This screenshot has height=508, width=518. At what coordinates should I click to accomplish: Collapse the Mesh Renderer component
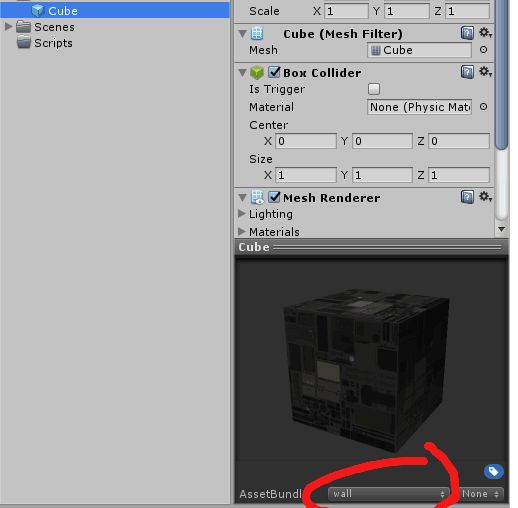coord(242,198)
